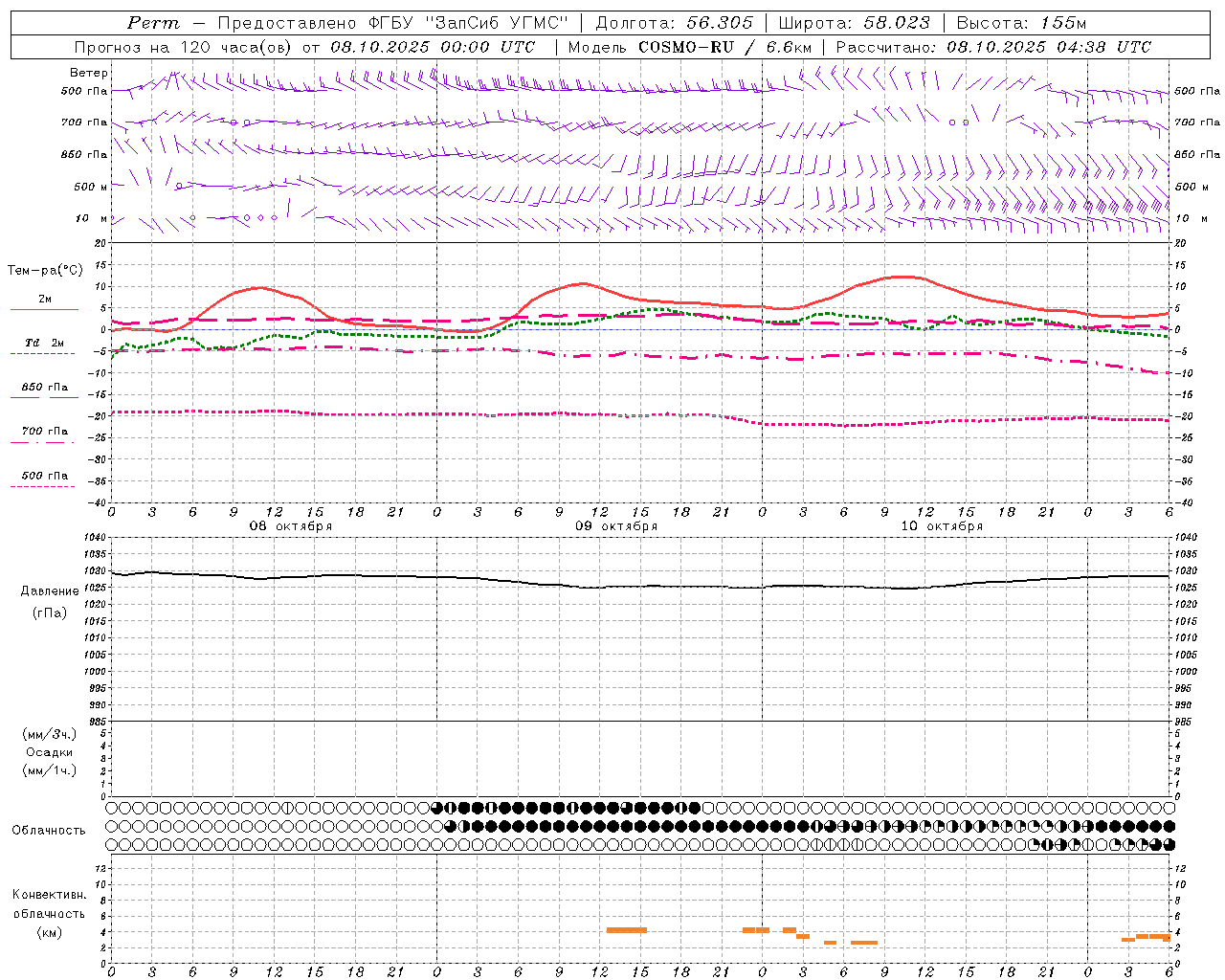
Task: Select the "Облачность" cloud cover label
Action: point(49,831)
